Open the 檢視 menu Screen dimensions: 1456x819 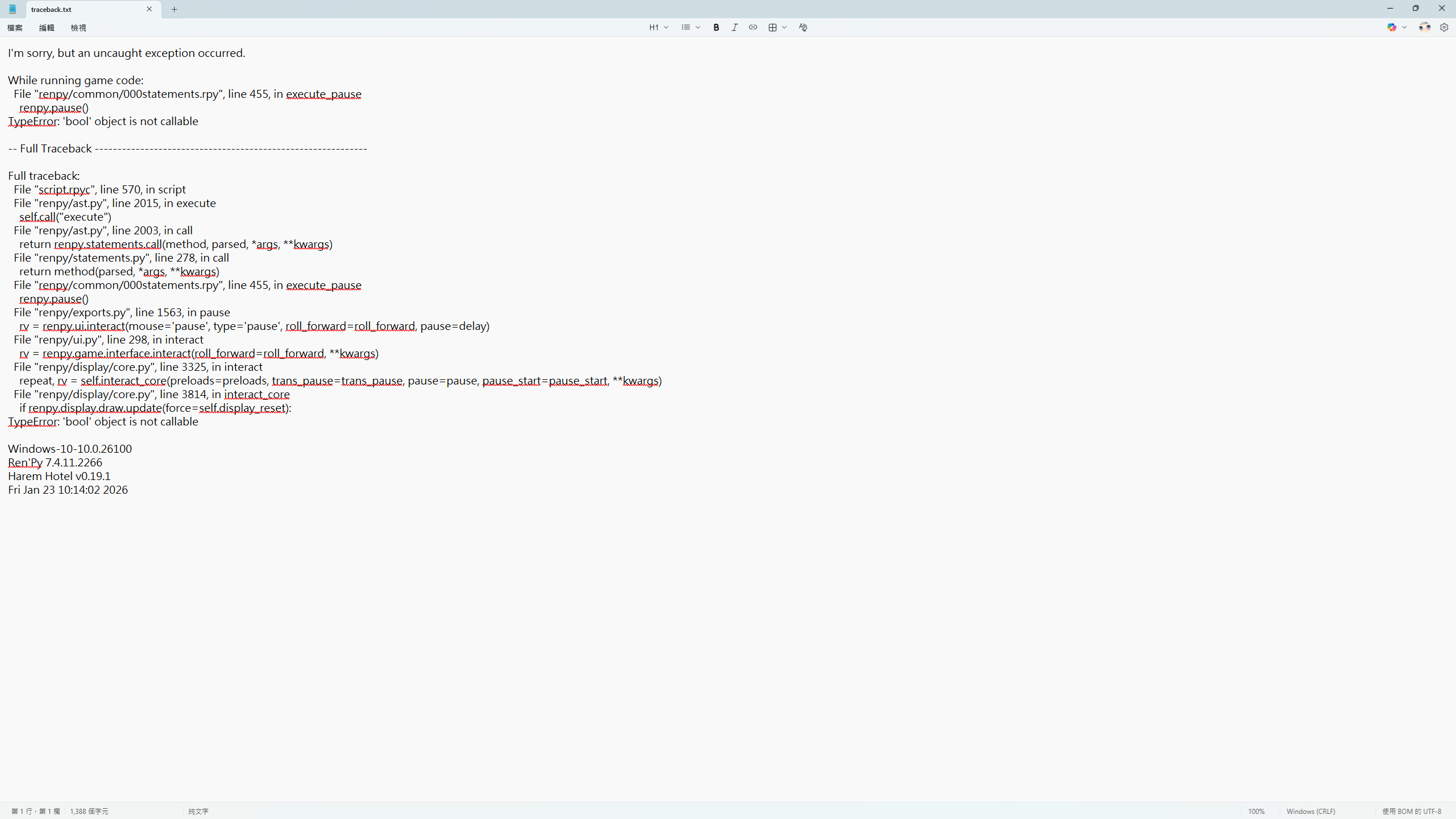pos(78,28)
